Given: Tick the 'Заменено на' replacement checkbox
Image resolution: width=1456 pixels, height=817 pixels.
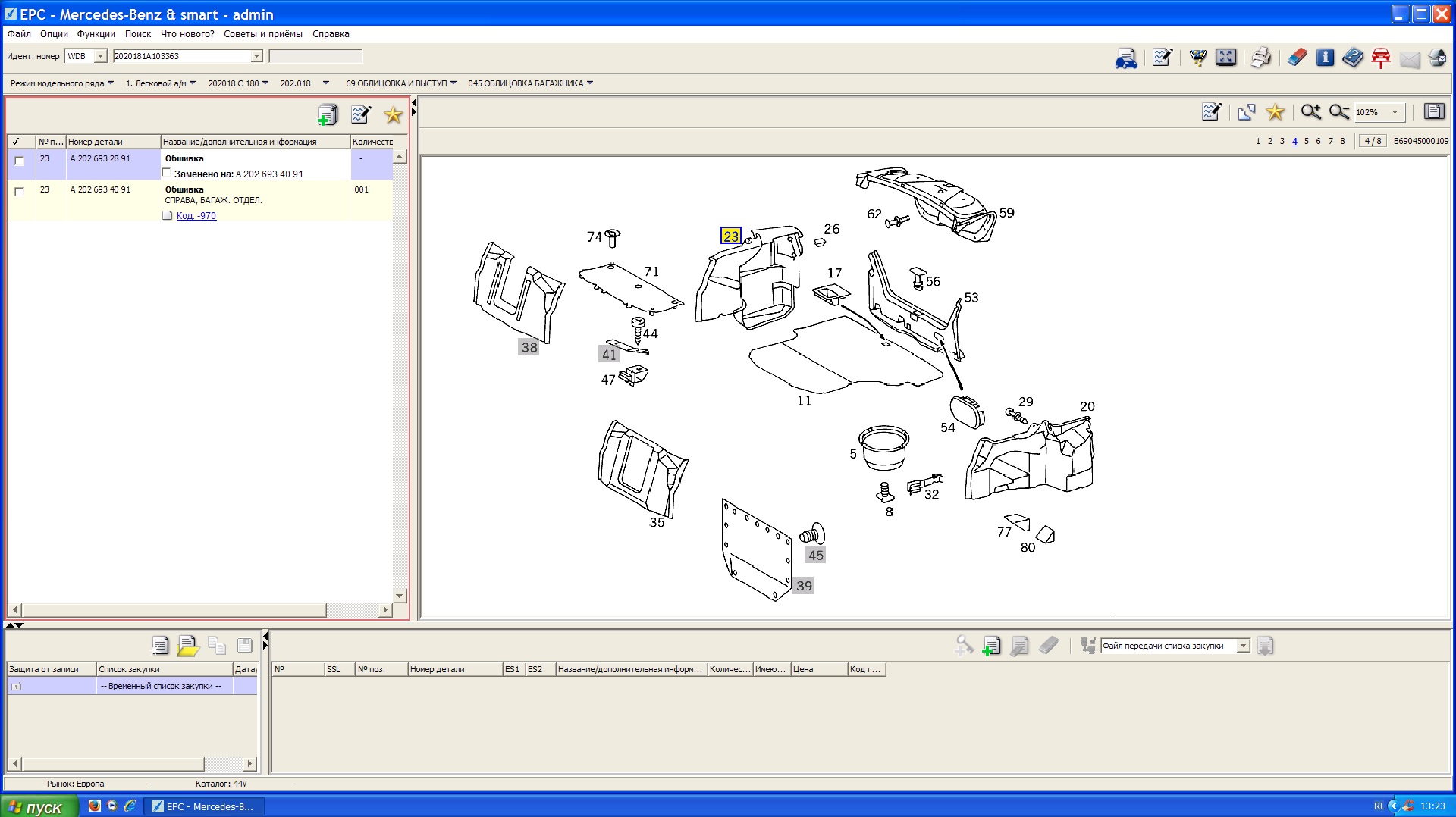Looking at the screenshot, I should [167, 173].
